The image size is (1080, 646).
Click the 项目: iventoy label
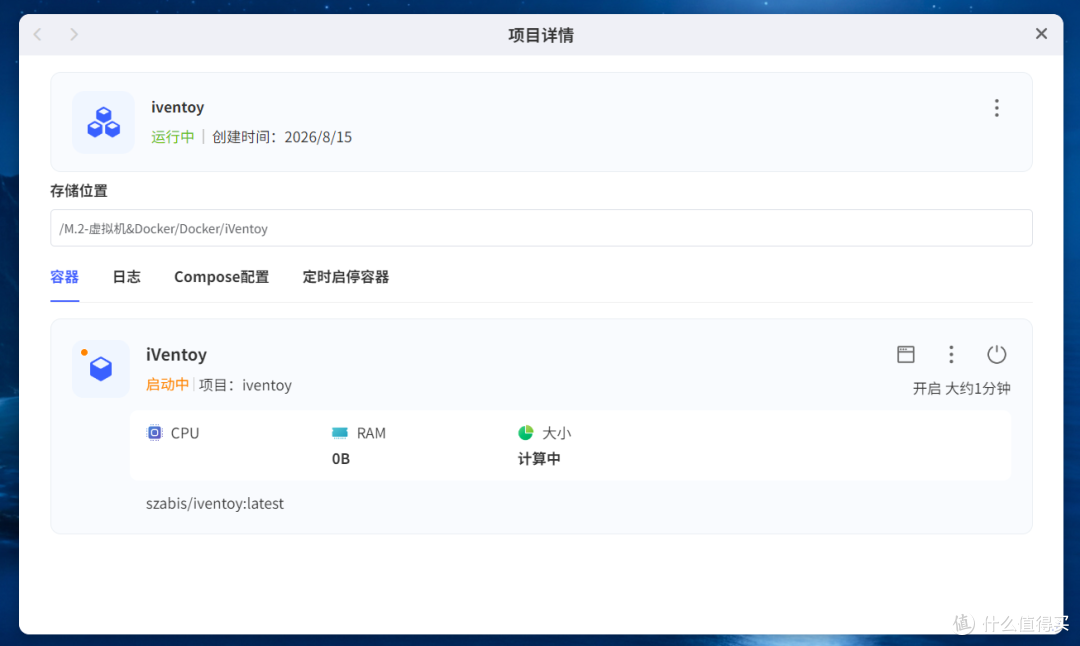pyautogui.click(x=245, y=385)
